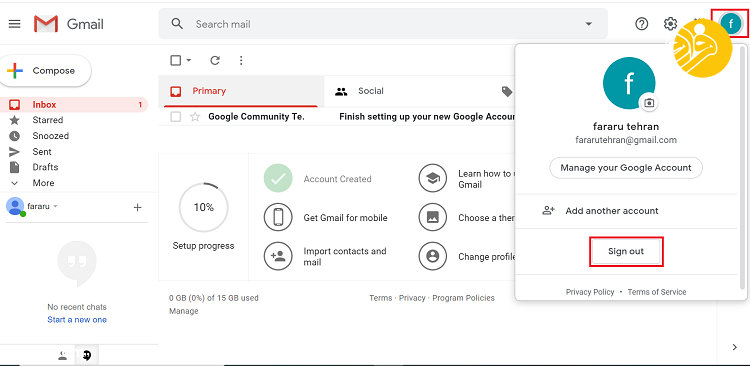Click the Promotions tag icon tab
This screenshot has width=750, height=366.
507,91
